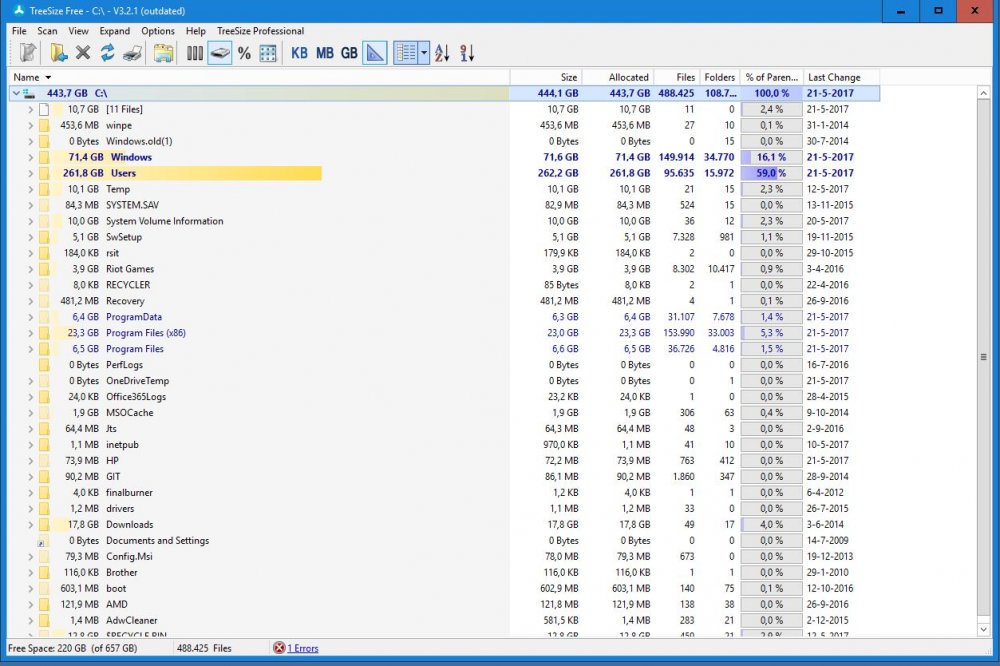Image resolution: width=1000 pixels, height=666 pixels.
Task: Click the sort alphabetically A-Z icon
Action: click(x=442, y=53)
